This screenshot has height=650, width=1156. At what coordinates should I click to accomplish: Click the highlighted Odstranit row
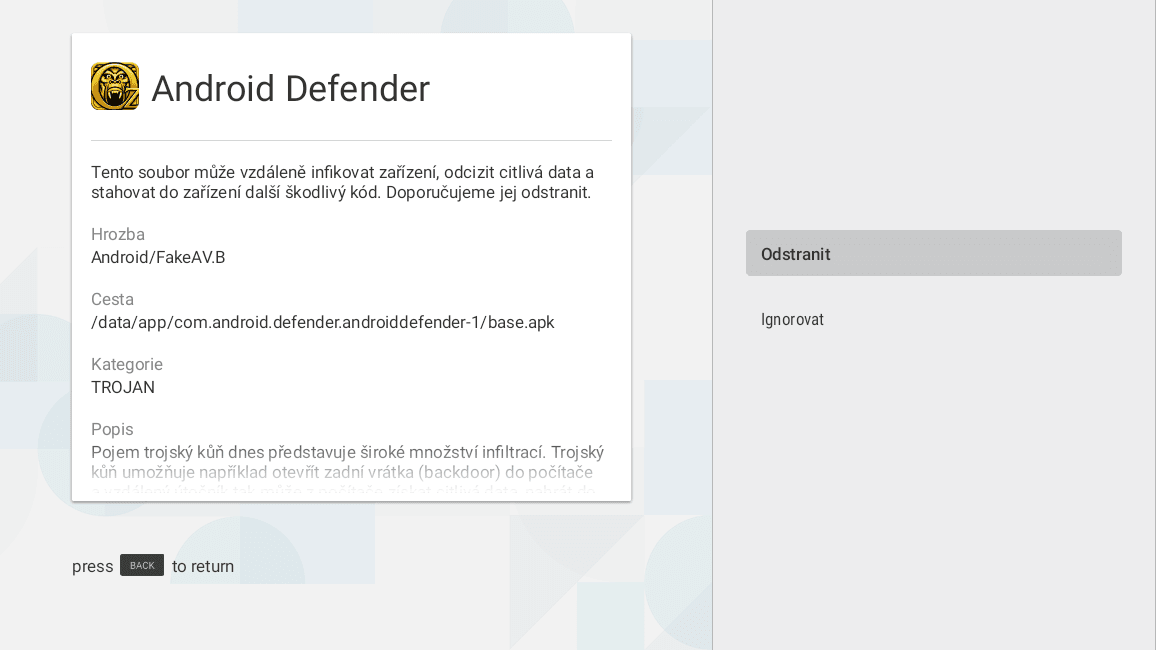click(934, 253)
